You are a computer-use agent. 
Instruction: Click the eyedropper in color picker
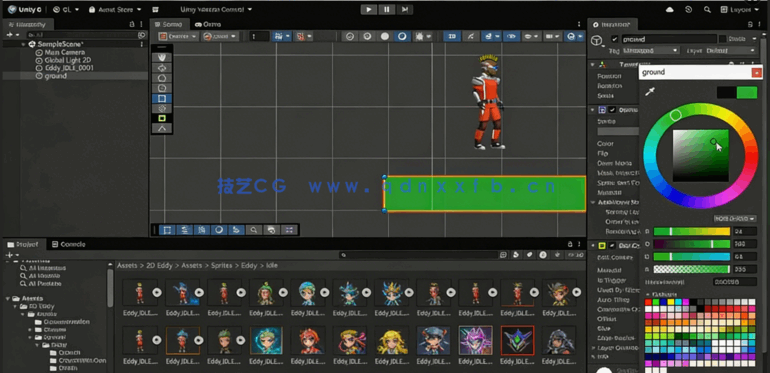(x=650, y=92)
